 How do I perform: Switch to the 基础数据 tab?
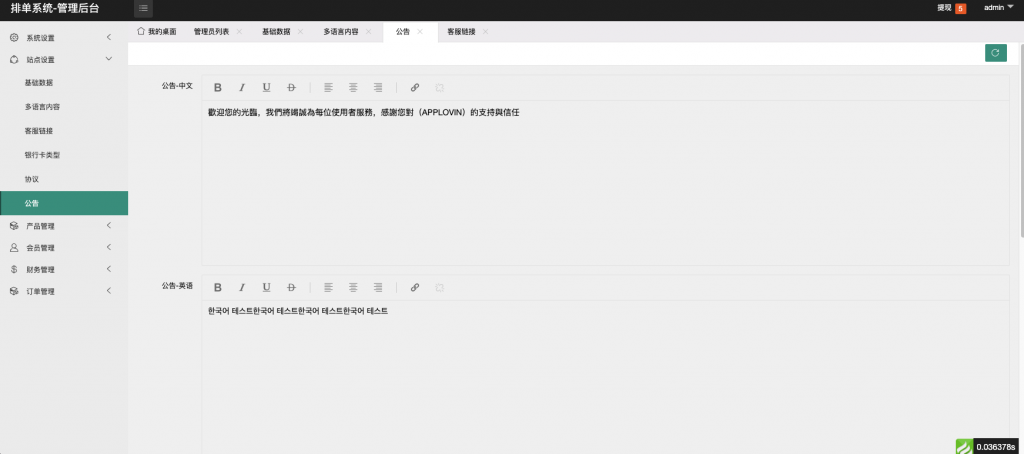(x=276, y=31)
